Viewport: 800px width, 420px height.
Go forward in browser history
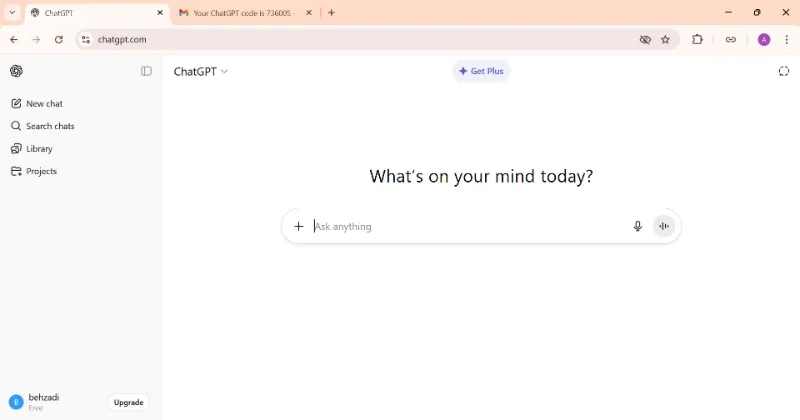point(36,39)
